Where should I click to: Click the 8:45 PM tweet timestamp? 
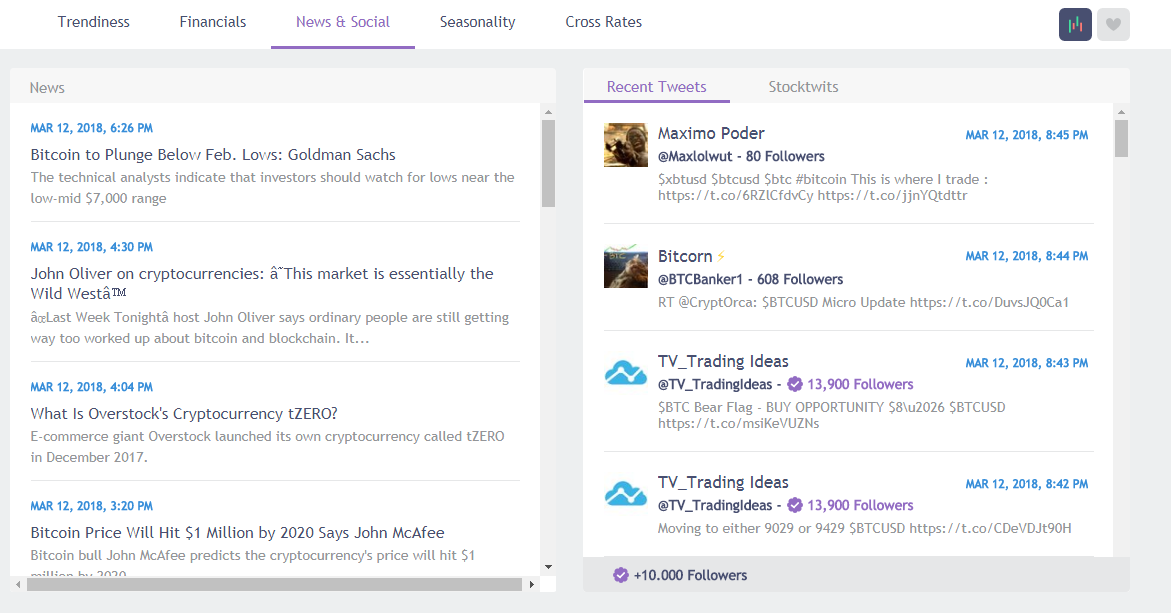pyautogui.click(x=1027, y=135)
